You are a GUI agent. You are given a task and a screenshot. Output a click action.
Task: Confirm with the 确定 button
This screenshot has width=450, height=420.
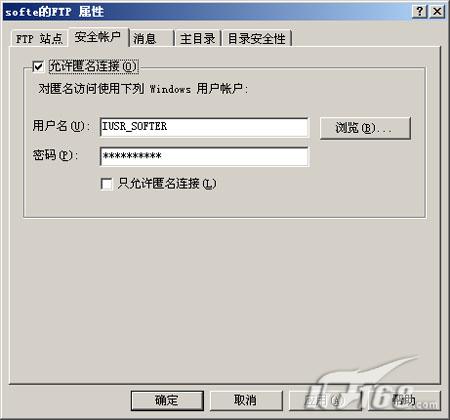(167, 400)
